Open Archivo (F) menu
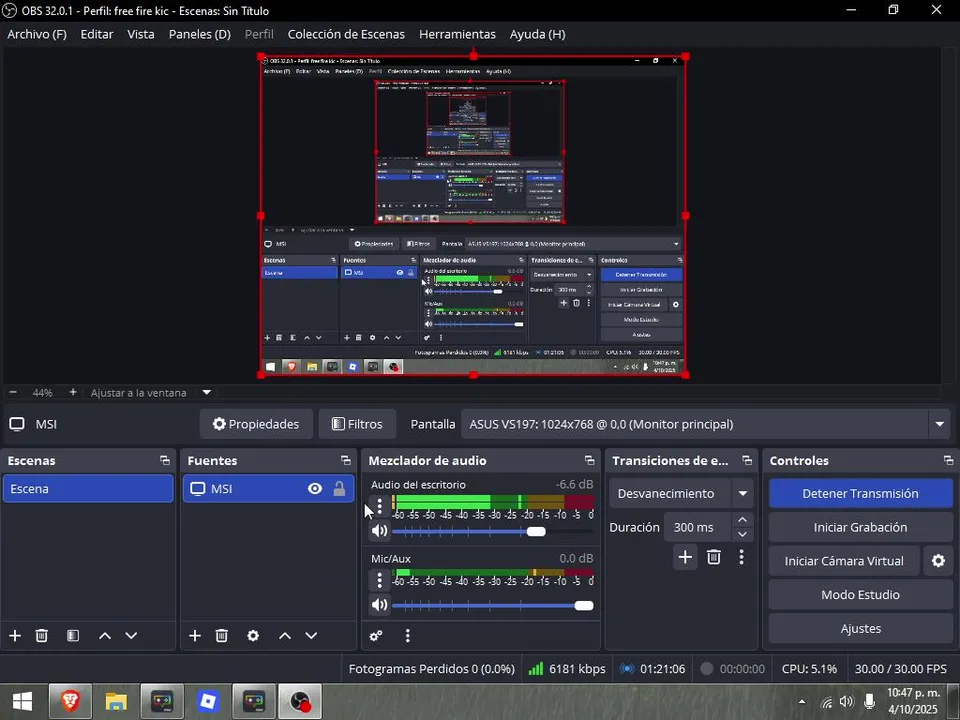 [37, 34]
